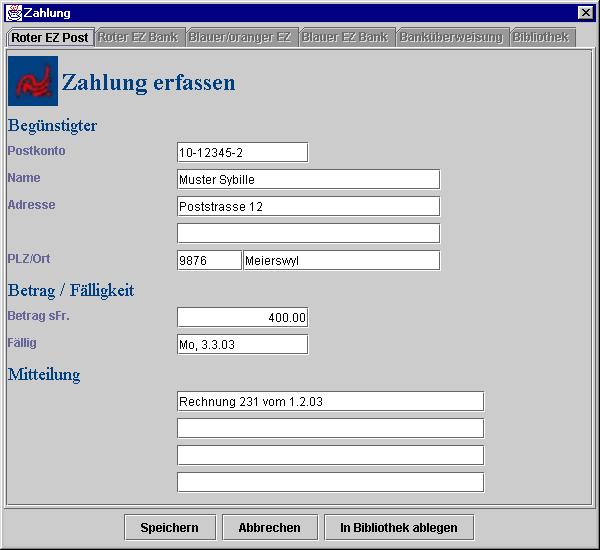Screen dimensions: 600x550
Task: Switch to the Roter EZ Post tab
Action: tap(50, 38)
